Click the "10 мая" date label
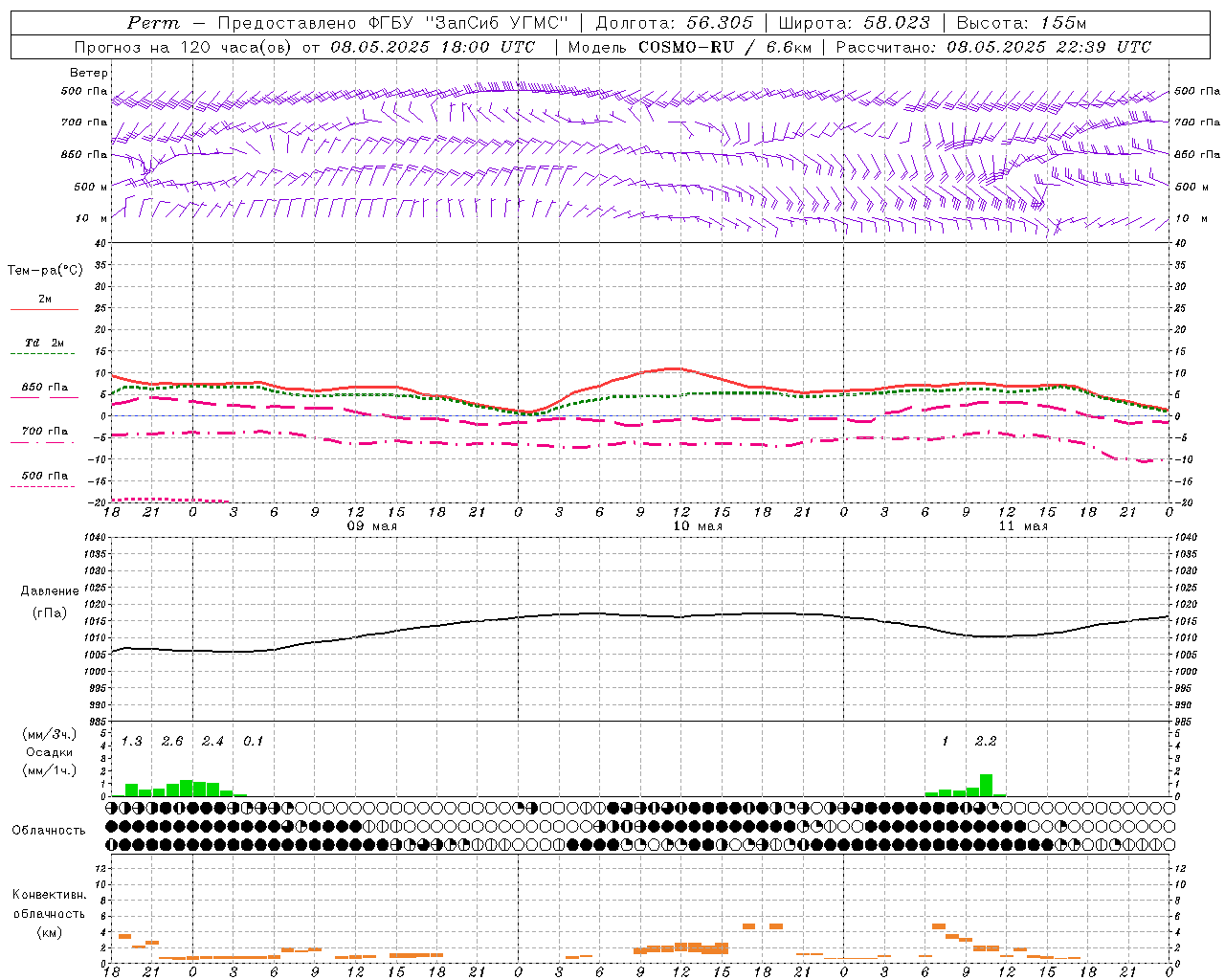 click(x=698, y=526)
